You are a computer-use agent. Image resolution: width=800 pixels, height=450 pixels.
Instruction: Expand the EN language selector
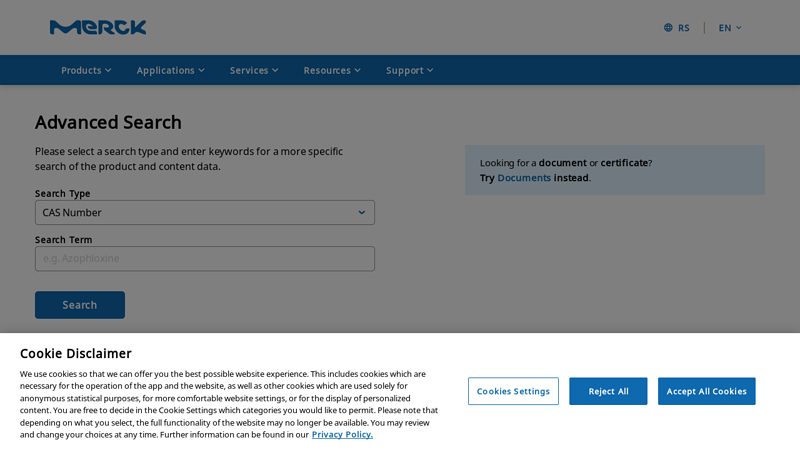point(730,28)
